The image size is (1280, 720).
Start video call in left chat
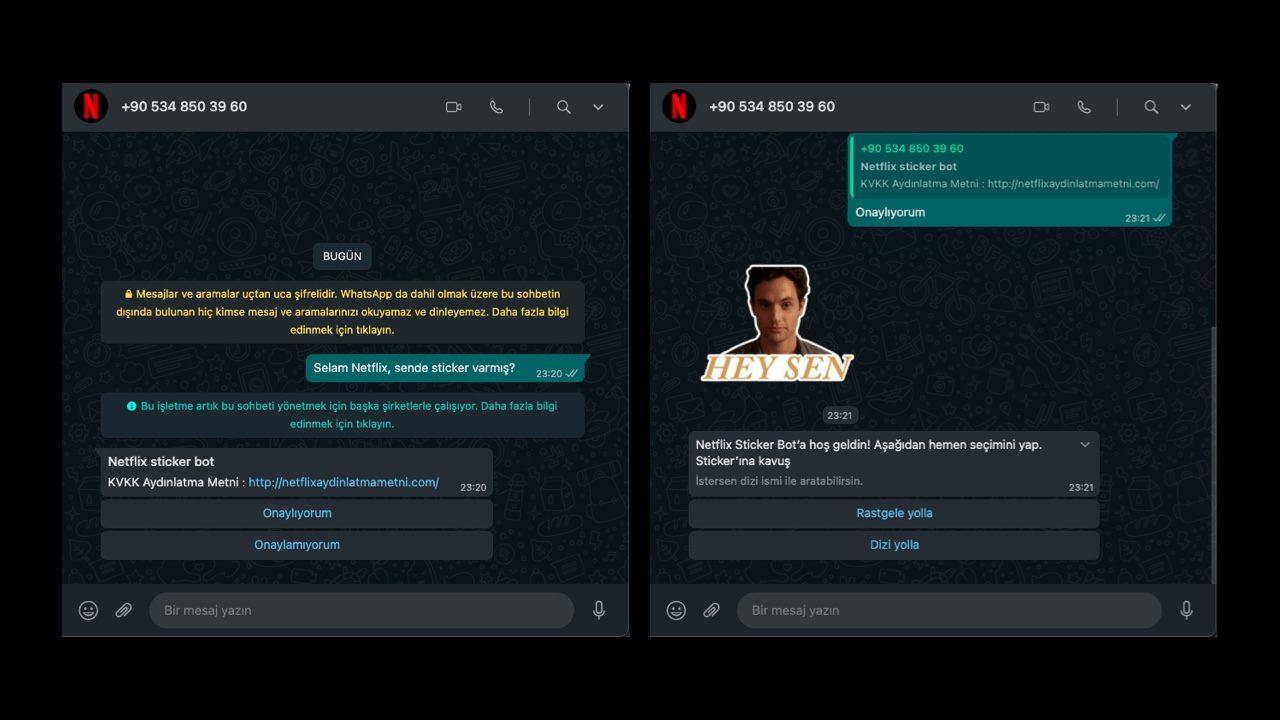tap(454, 107)
